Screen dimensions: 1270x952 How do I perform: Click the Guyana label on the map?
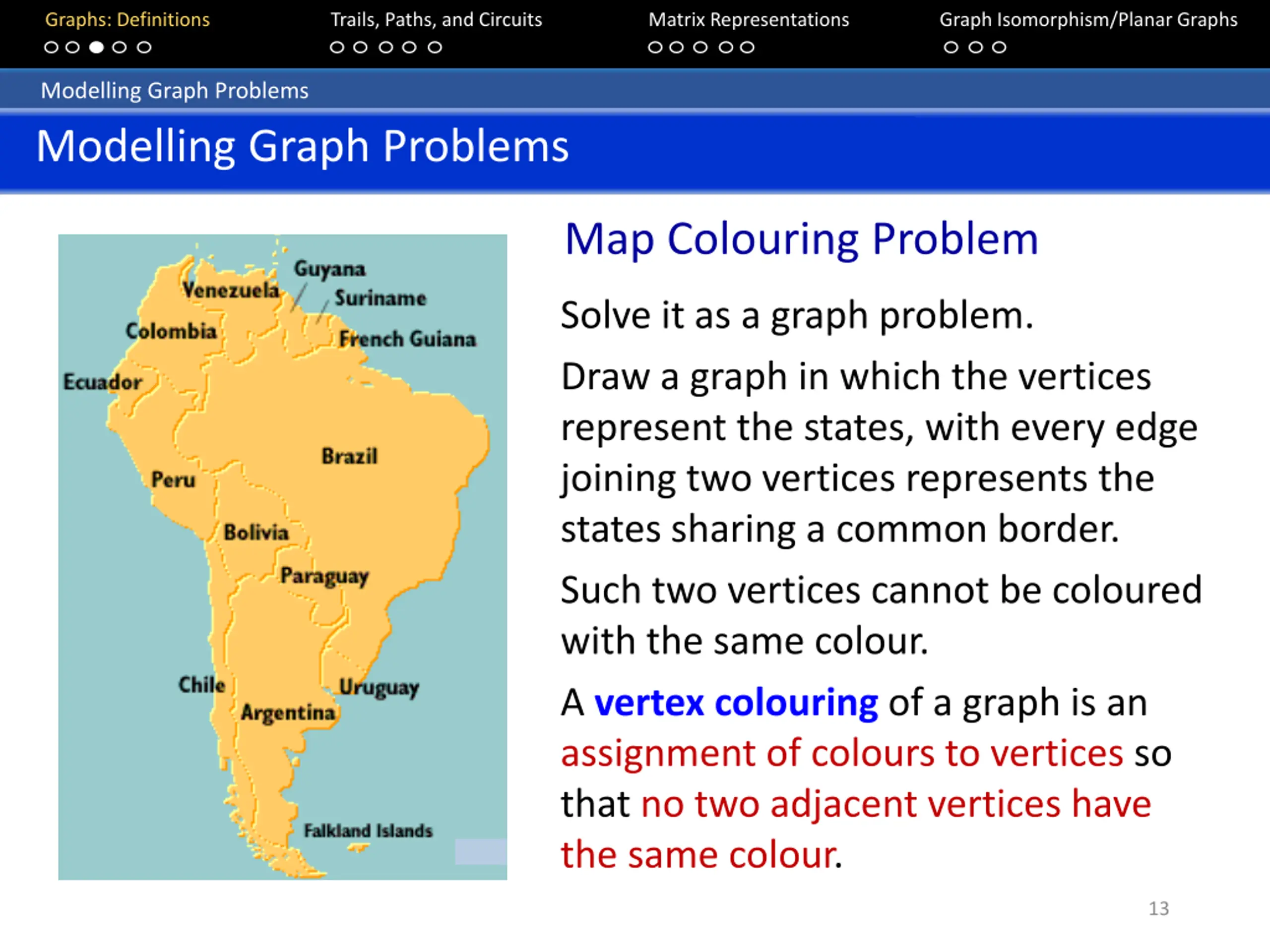(330, 269)
